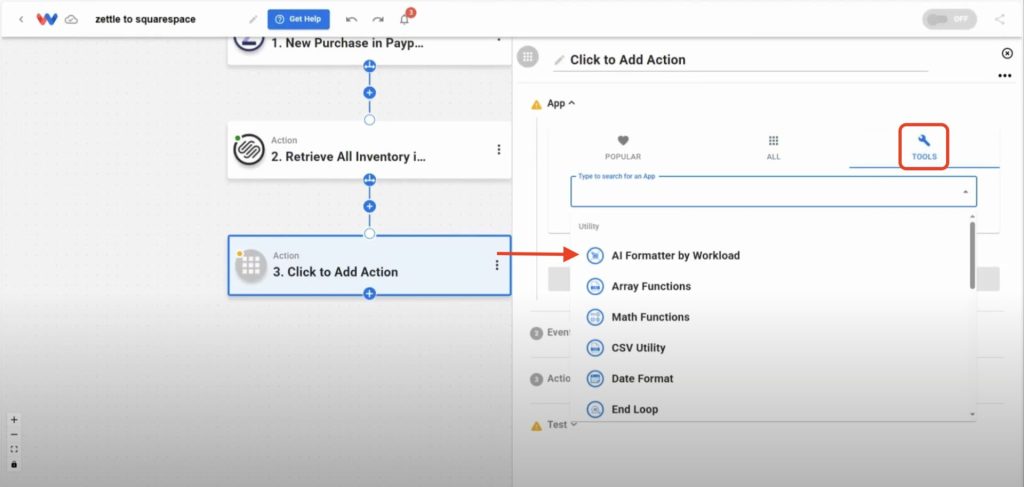Add branch below step 2 node
Viewport: 1024px width, 487px height.
click(x=370, y=179)
